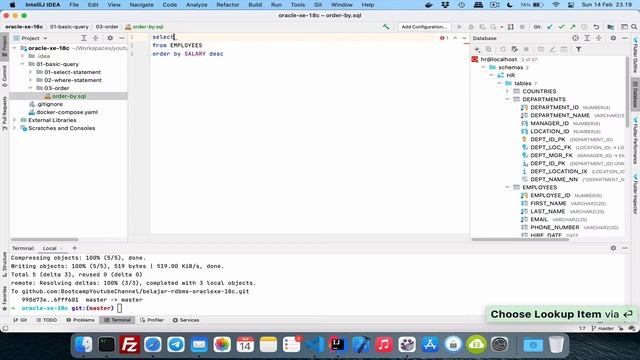The width and height of the screenshot is (640, 360).
Task: Open the Problems tool window tab
Action: (80, 320)
